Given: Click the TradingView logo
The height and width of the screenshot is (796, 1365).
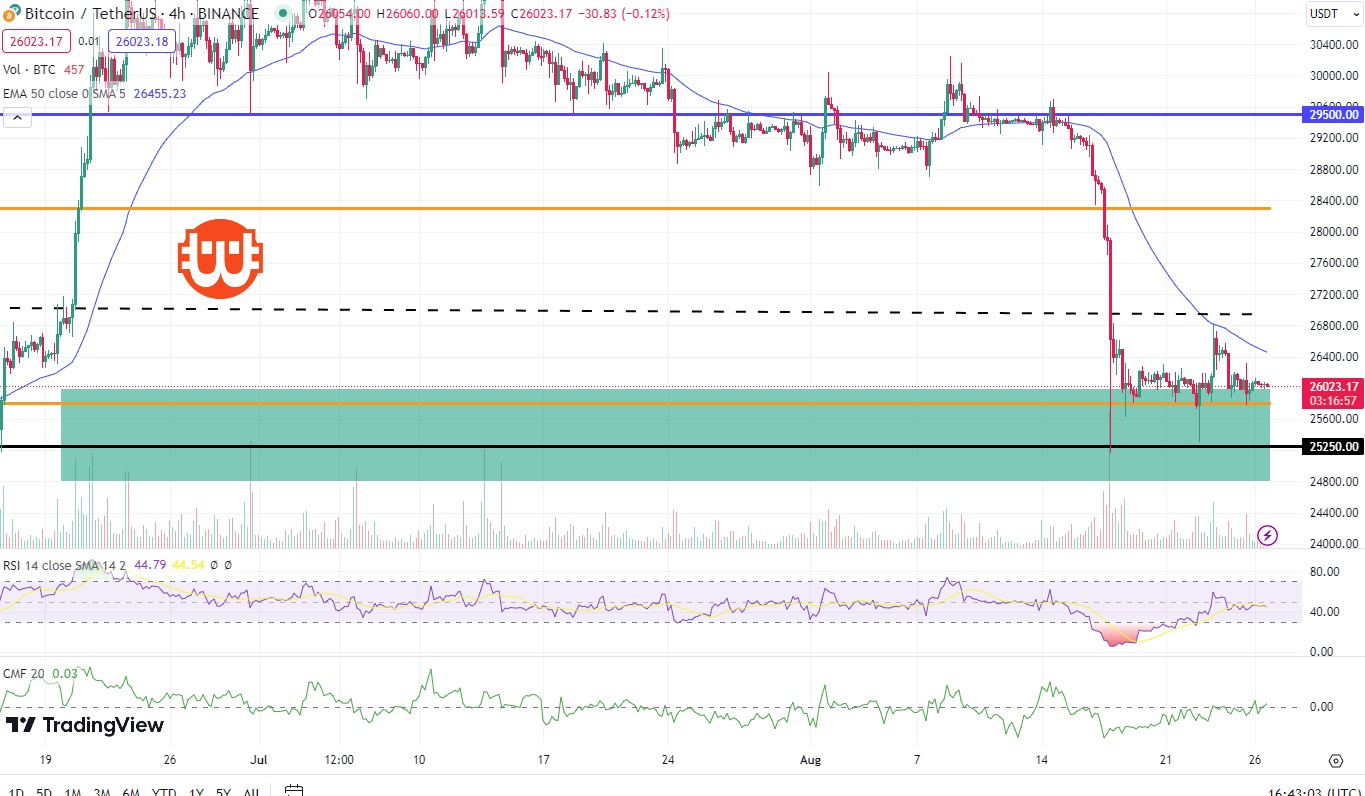Looking at the screenshot, I should 85,725.
